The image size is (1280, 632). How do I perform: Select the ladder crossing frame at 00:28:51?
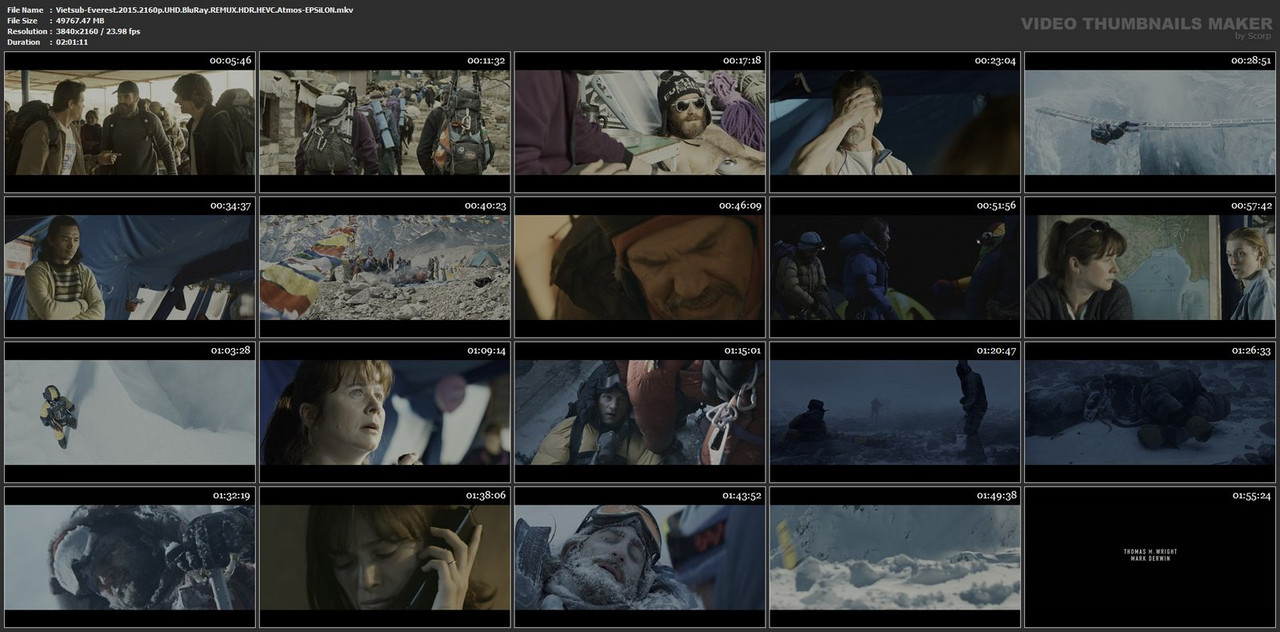pyautogui.click(x=1150, y=122)
